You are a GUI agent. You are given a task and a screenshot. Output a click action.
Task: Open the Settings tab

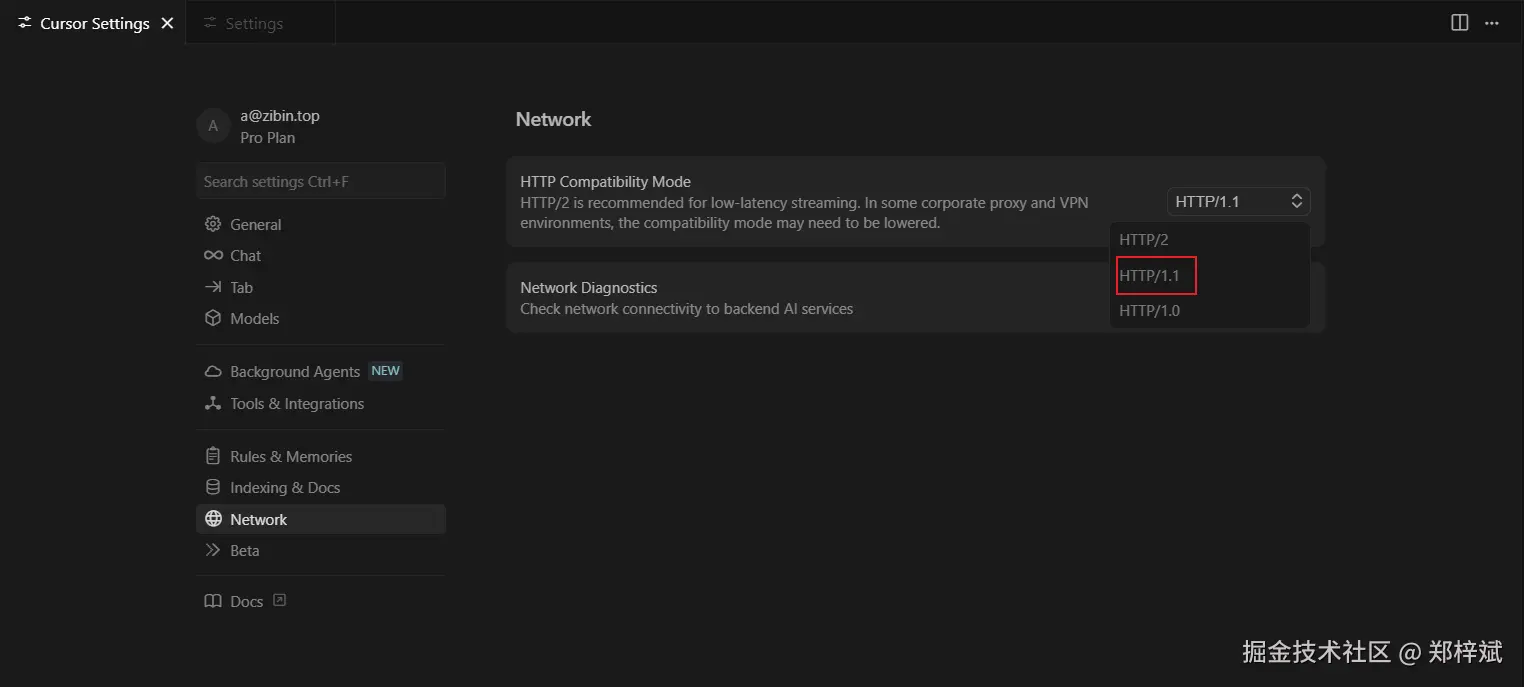pyautogui.click(x=260, y=23)
